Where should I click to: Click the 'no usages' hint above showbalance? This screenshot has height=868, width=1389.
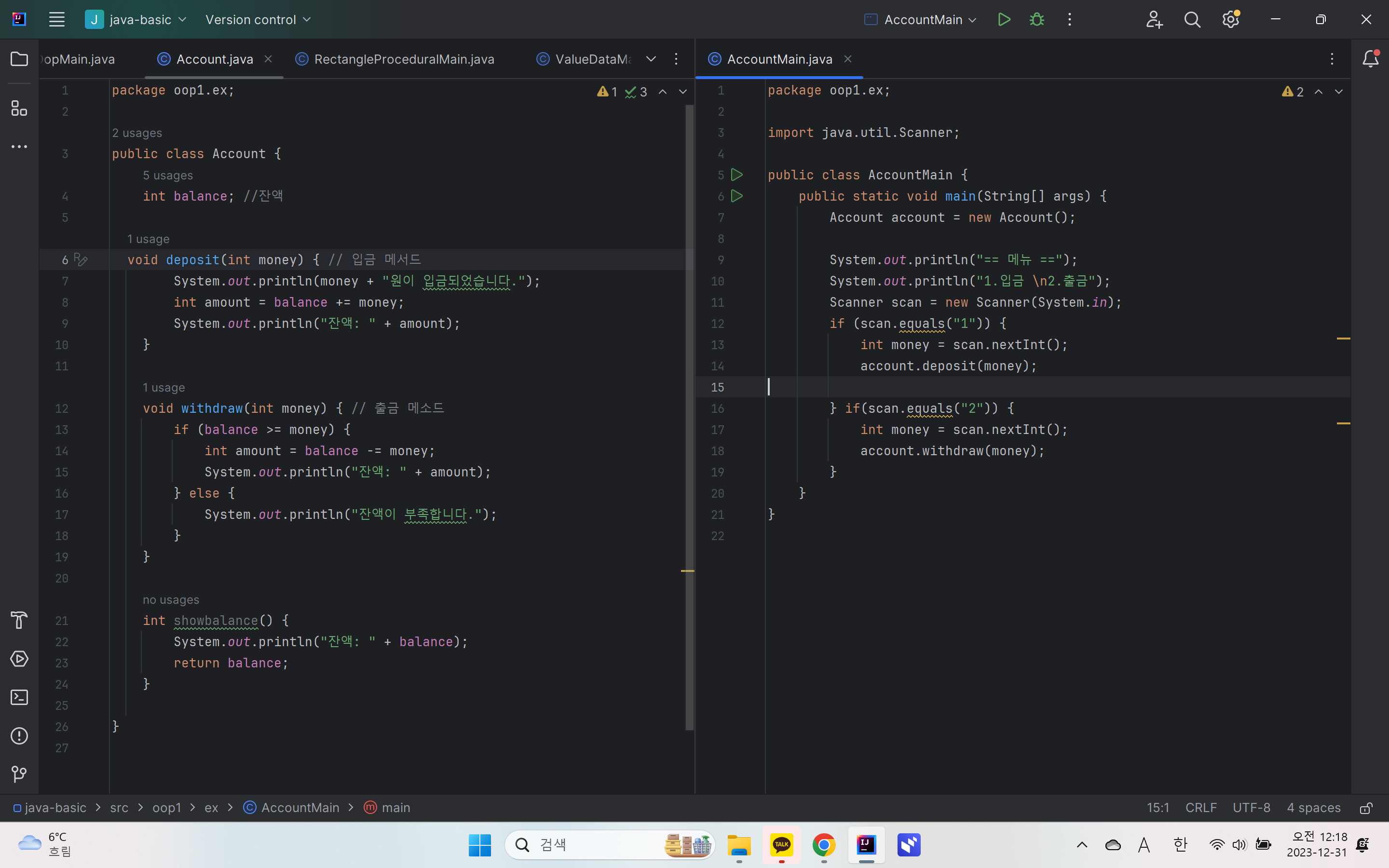[171, 600]
